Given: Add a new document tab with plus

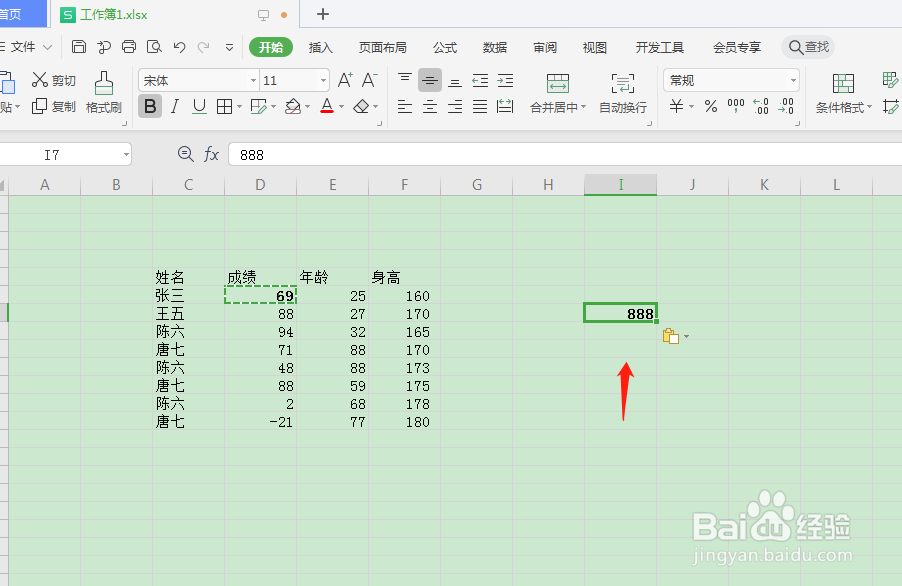Looking at the screenshot, I should pos(323,14).
